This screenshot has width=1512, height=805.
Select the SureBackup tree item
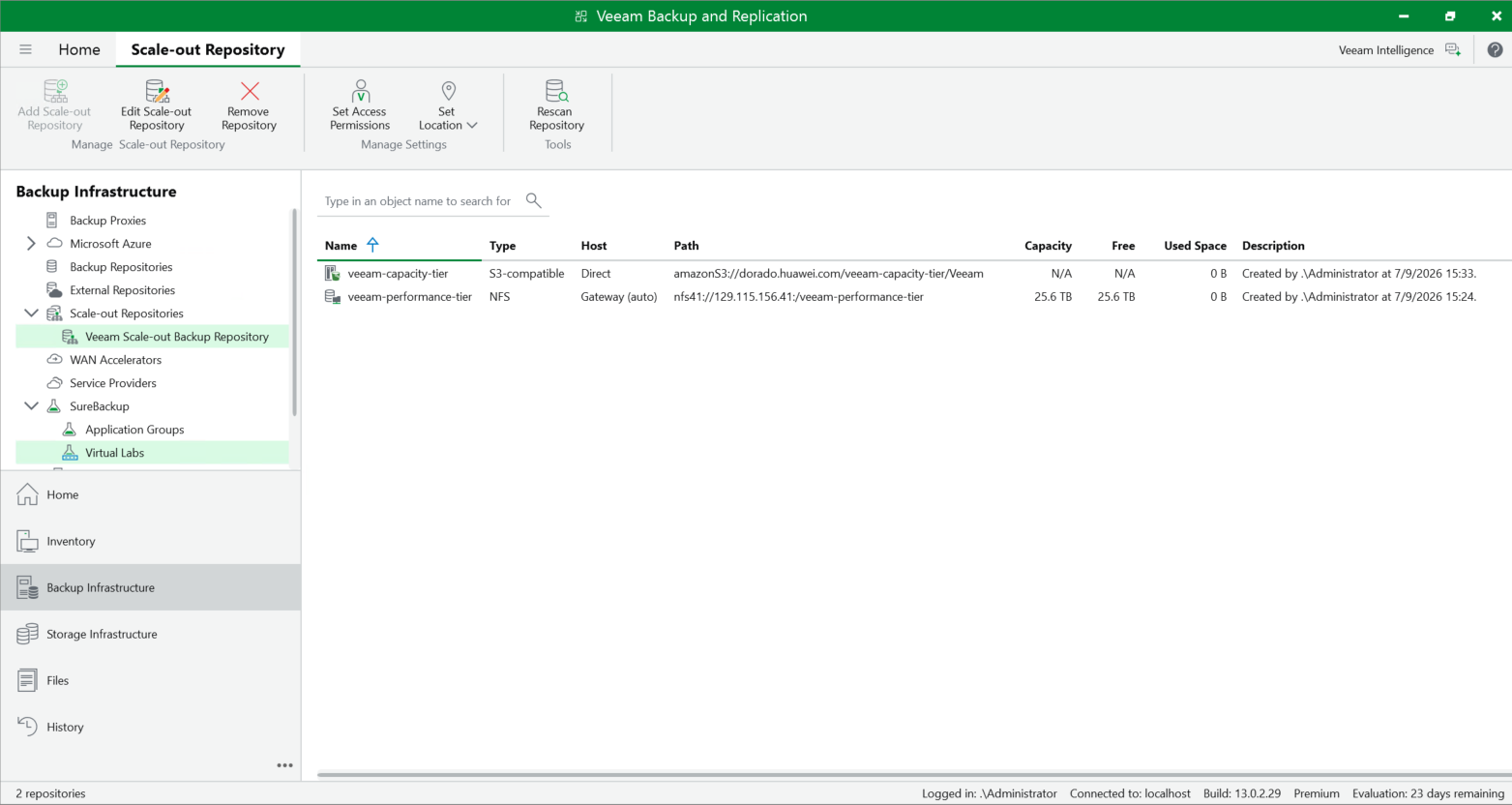(x=100, y=406)
